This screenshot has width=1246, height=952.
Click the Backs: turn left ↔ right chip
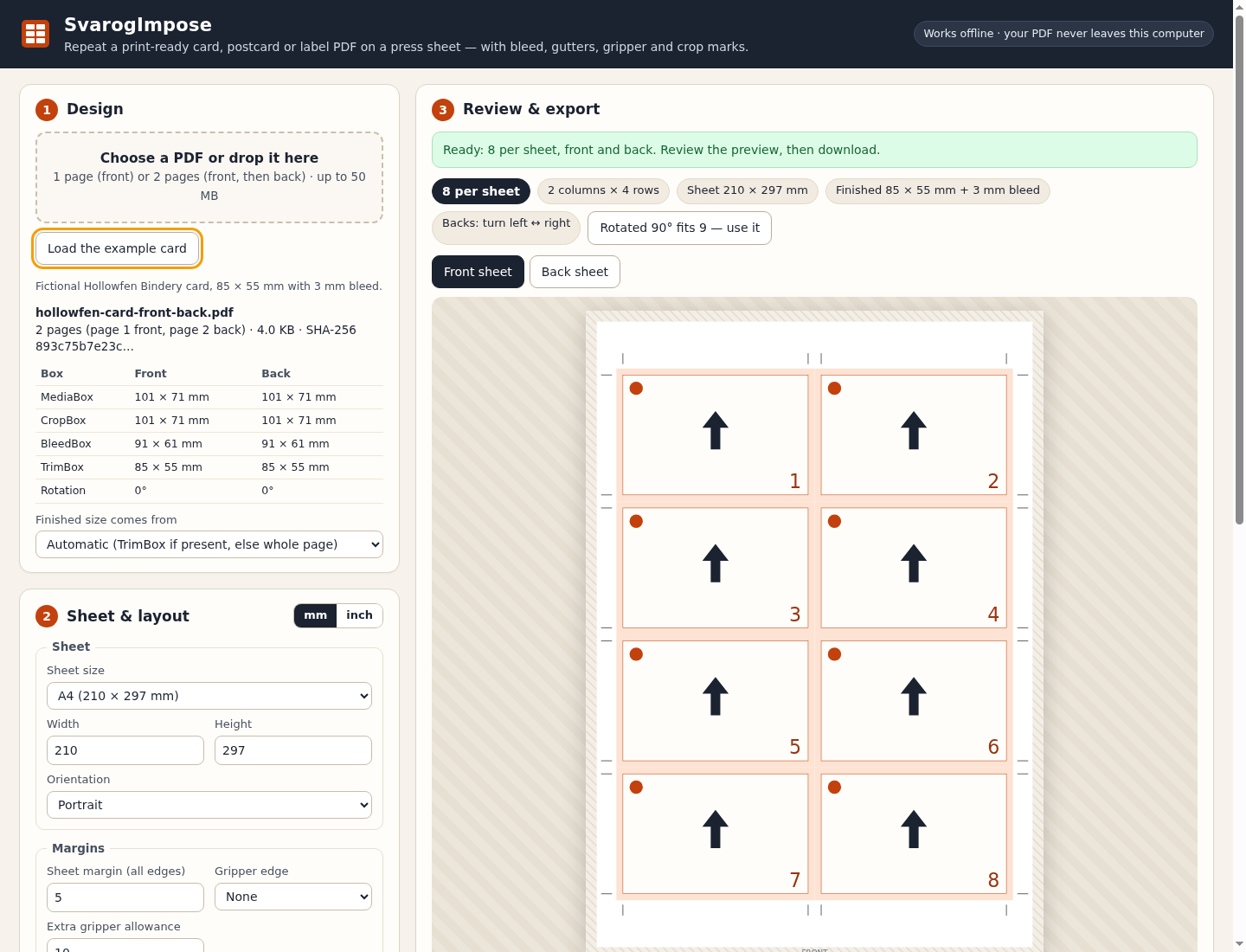click(506, 228)
